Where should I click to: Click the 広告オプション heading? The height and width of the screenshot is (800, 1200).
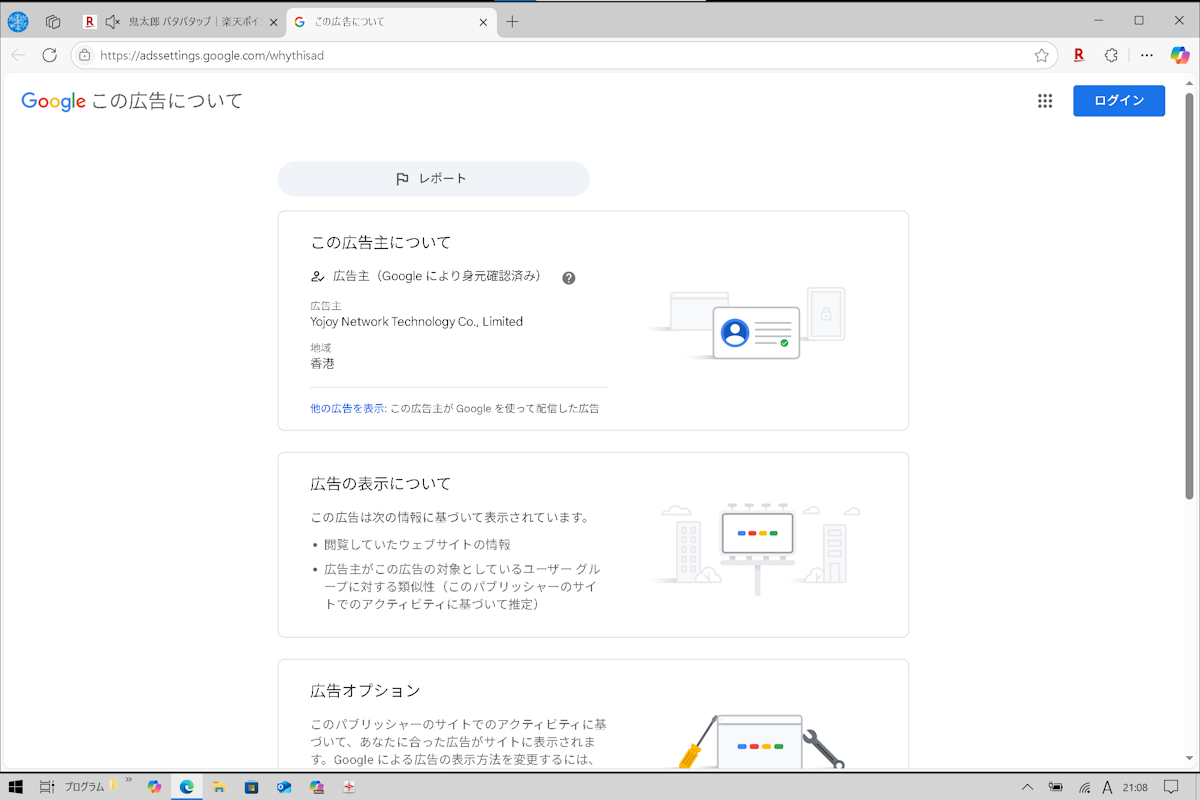(x=365, y=691)
